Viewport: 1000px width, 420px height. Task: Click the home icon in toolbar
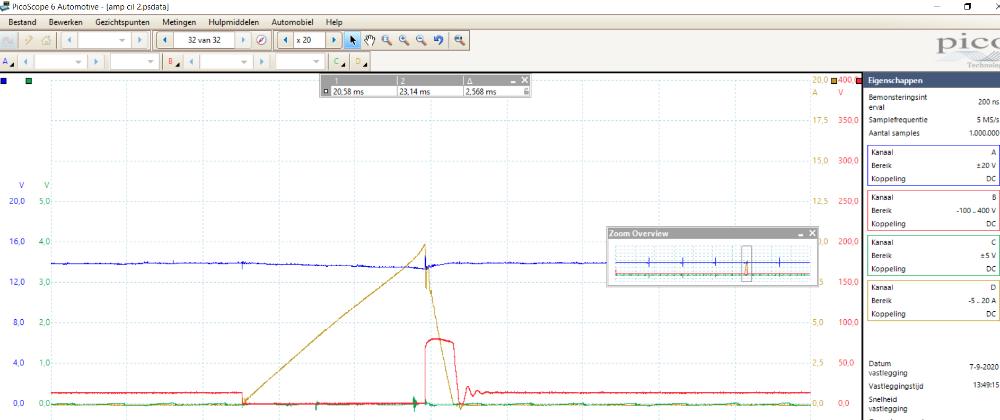[x=46, y=40]
